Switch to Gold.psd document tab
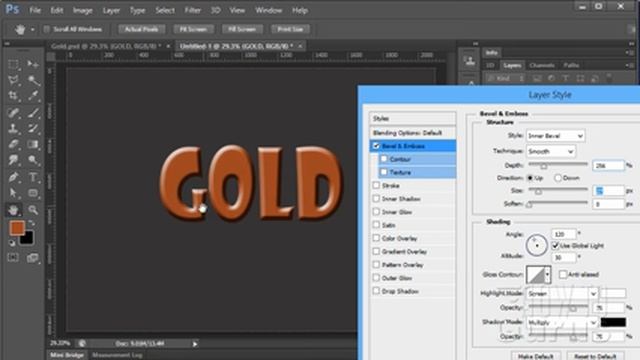This screenshot has width=640, height=360. tap(106, 46)
